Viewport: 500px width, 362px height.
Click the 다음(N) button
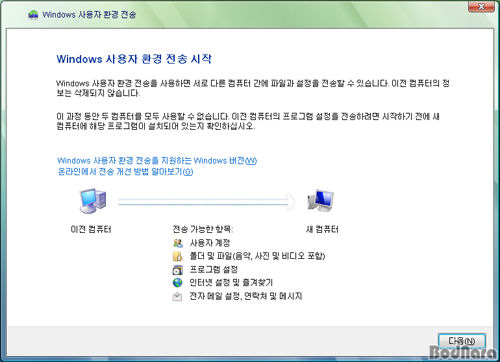pos(461,341)
